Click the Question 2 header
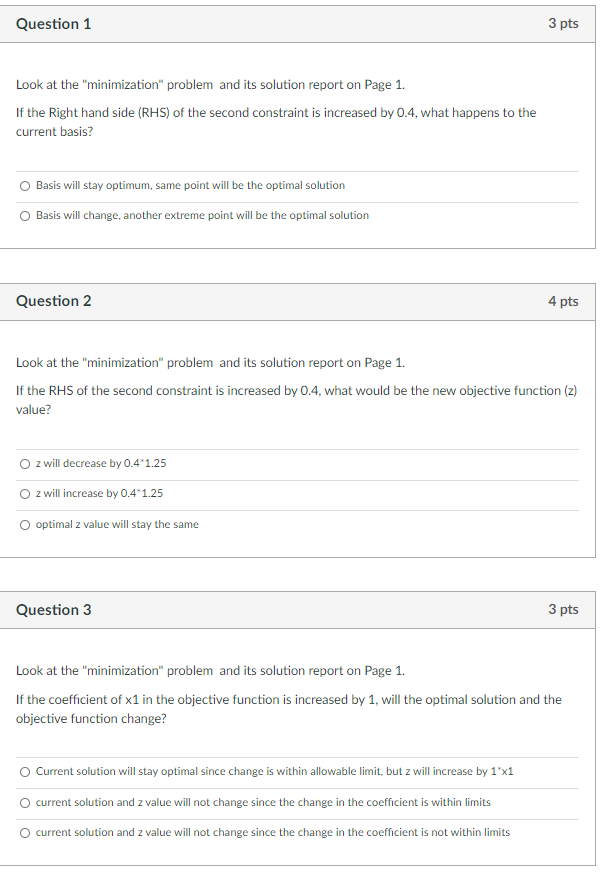Screen dimensions: 602x875 pos(53,300)
